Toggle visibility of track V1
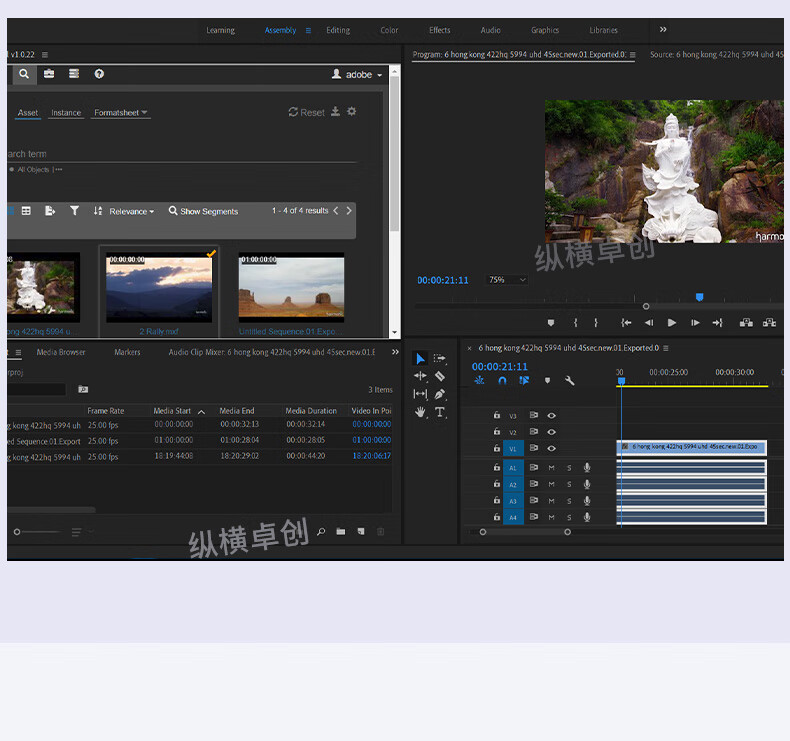Image resolution: width=790 pixels, height=741 pixels. tap(551, 449)
